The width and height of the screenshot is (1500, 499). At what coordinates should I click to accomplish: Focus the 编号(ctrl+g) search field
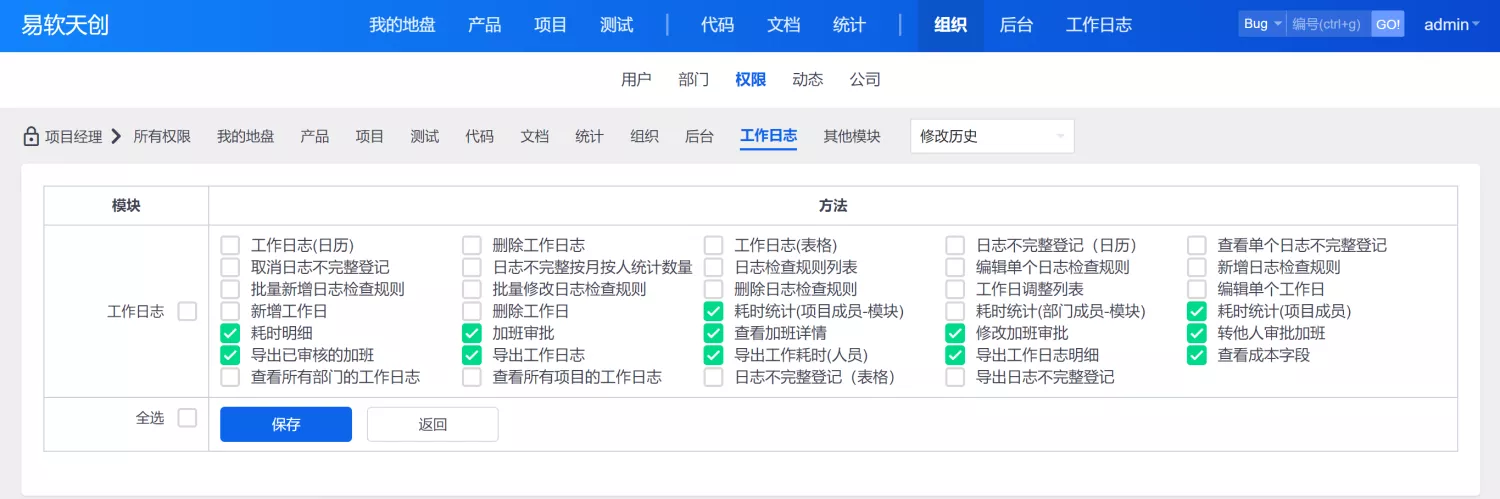[1328, 24]
